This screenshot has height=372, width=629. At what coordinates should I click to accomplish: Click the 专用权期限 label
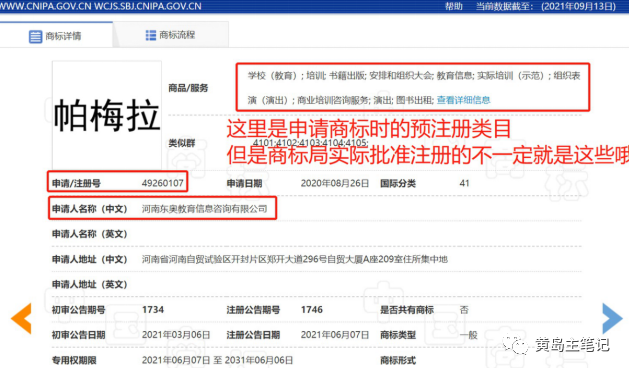tap(74, 360)
